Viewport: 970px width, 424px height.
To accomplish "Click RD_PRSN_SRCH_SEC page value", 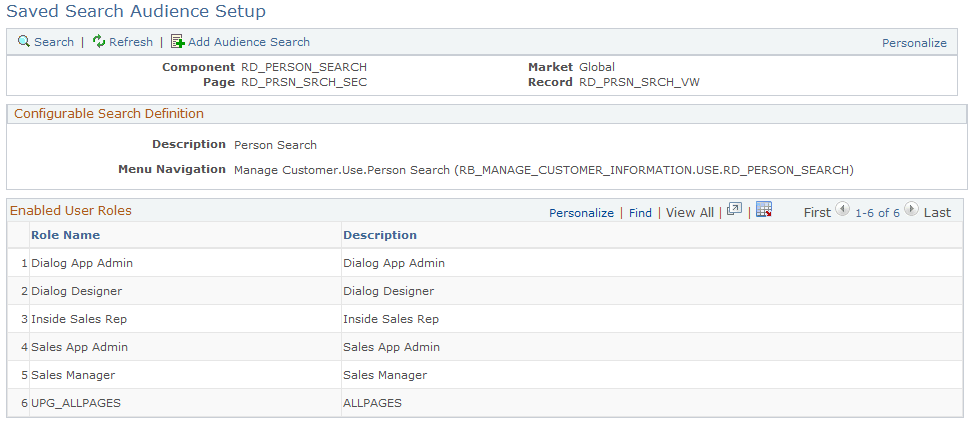I will click(304, 82).
